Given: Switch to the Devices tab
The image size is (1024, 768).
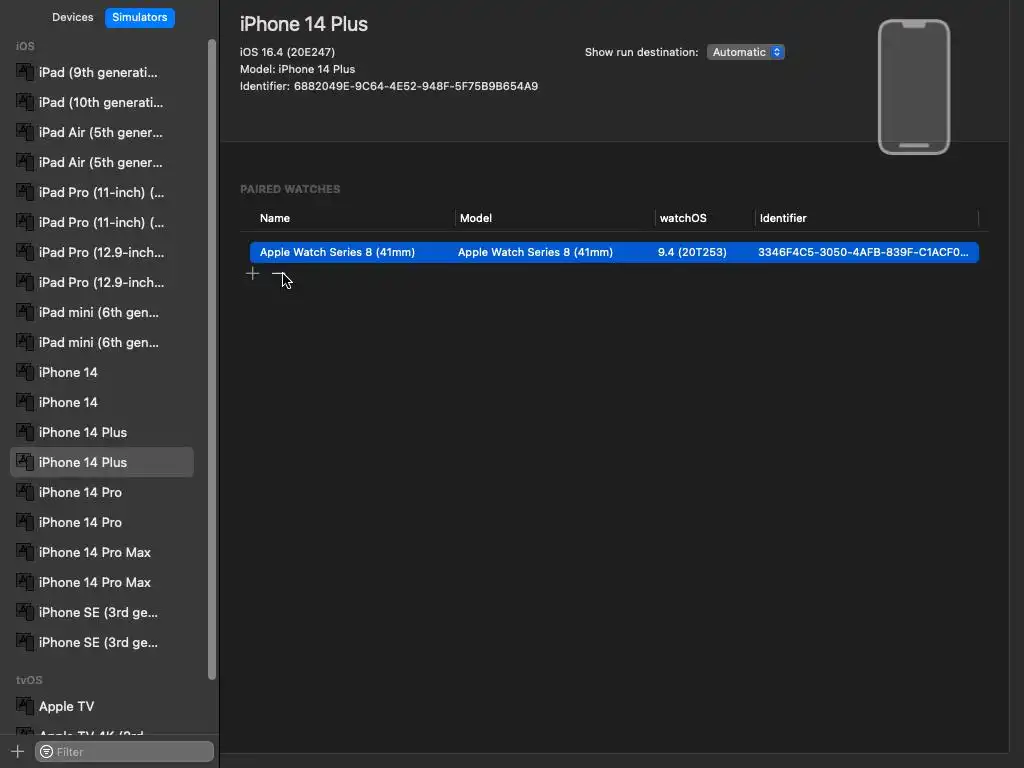Looking at the screenshot, I should 72,18.
